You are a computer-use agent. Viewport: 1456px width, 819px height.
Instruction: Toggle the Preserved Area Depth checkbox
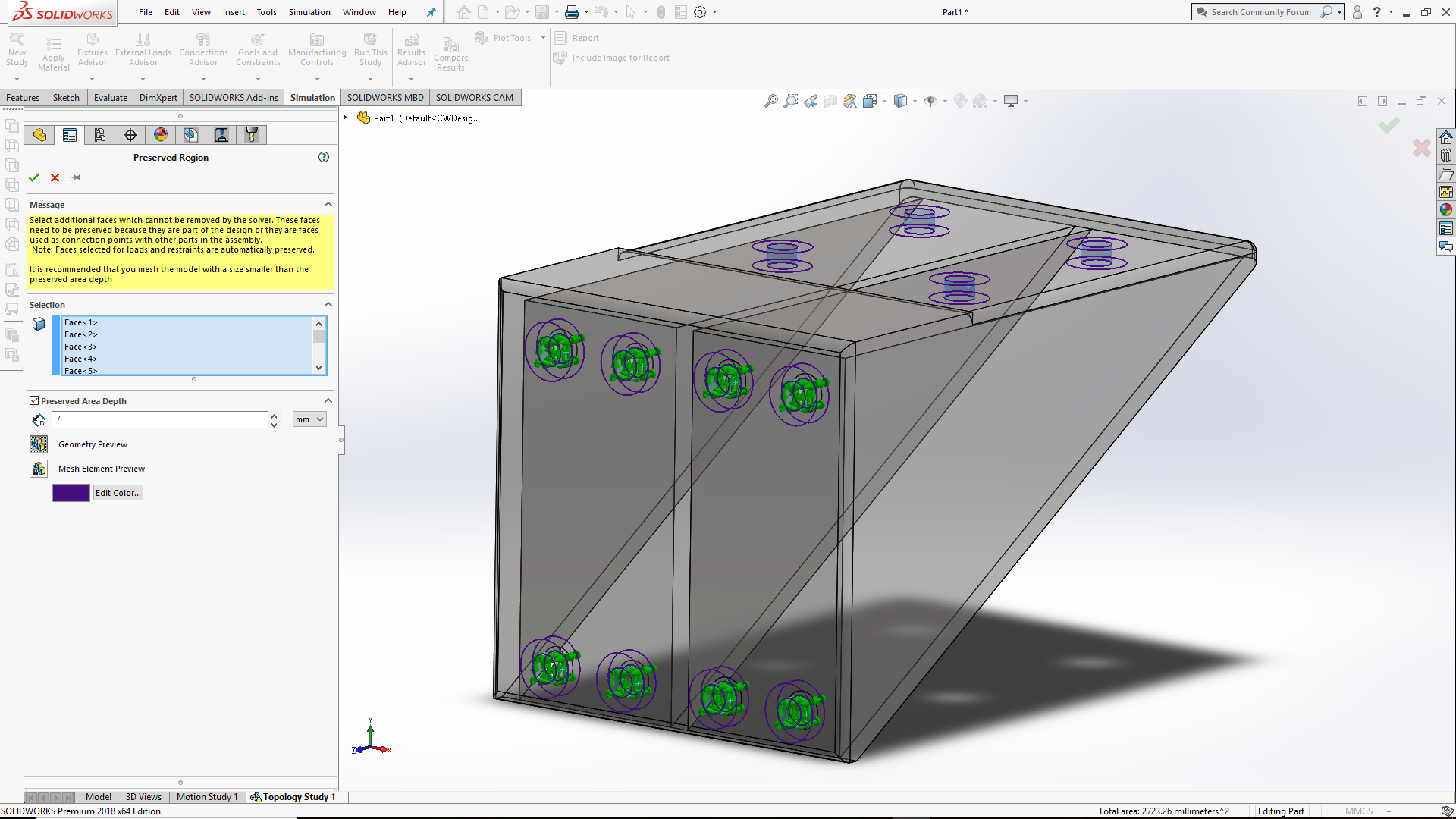pyautogui.click(x=34, y=400)
